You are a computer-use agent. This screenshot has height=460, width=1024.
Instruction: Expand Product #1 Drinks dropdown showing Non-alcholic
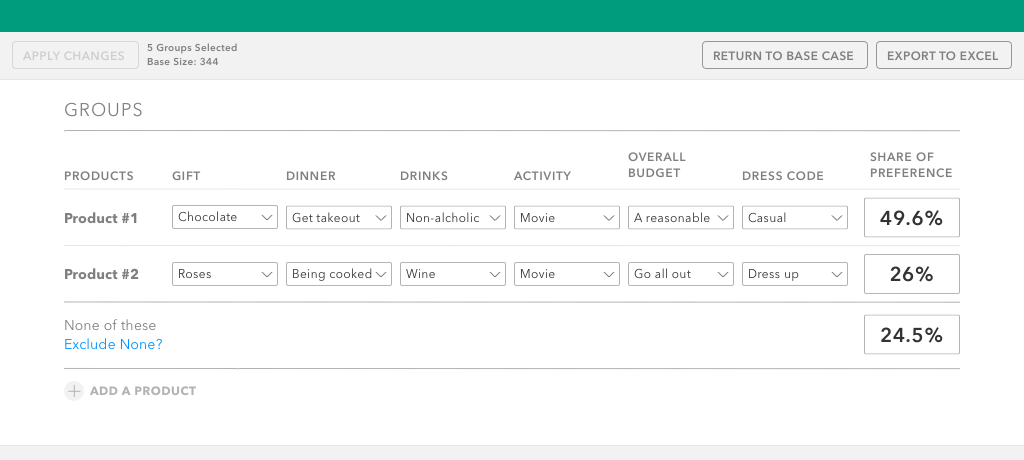point(452,218)
